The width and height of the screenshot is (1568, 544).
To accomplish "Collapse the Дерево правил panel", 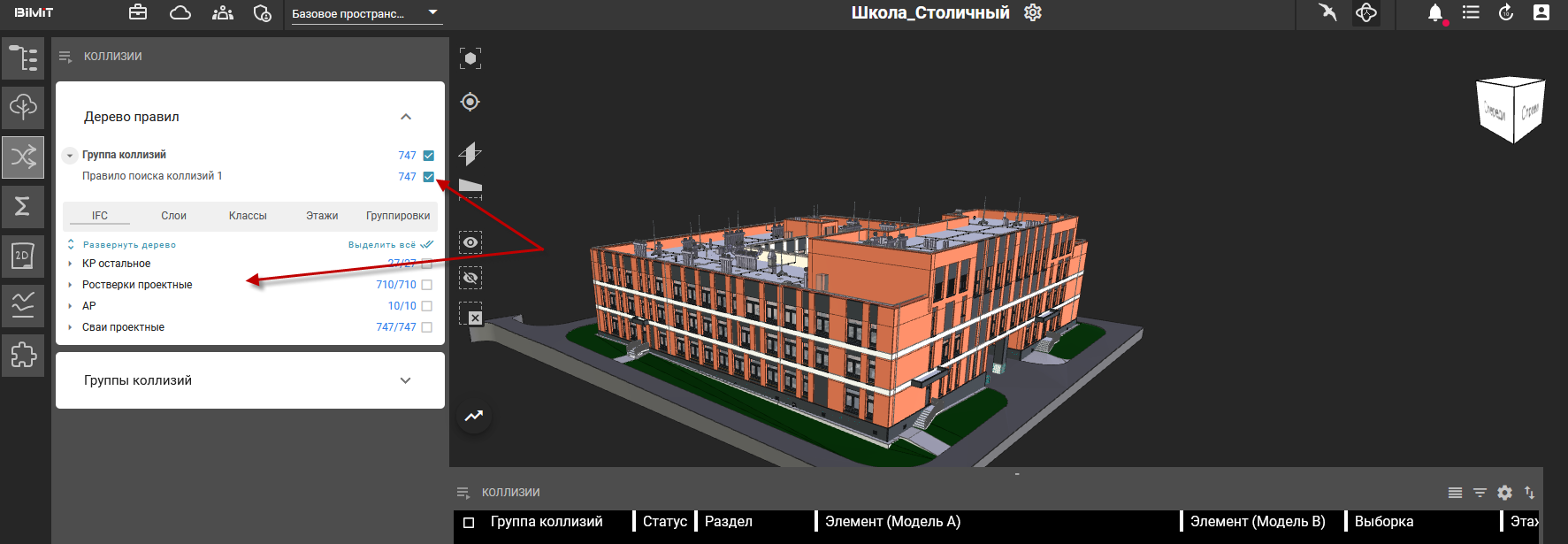I will [x=405, y=117].
